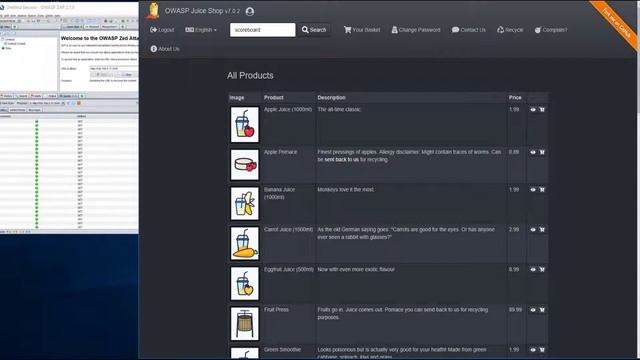Screen dimensions: 640x360
Task: View details of Carrot Juice (1000ml)
Action: coord(533,230)
